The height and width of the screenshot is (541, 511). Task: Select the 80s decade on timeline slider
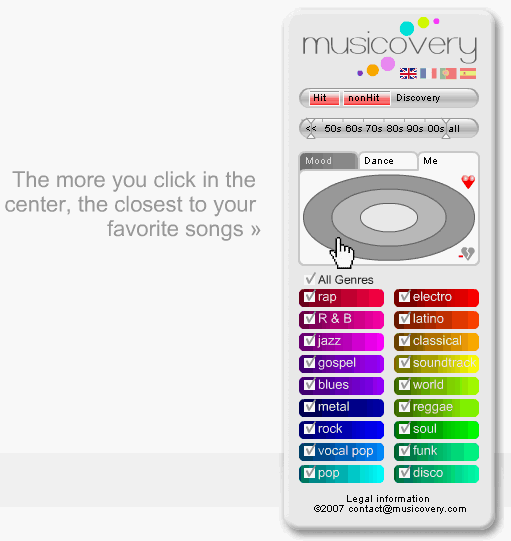[395, 129]
